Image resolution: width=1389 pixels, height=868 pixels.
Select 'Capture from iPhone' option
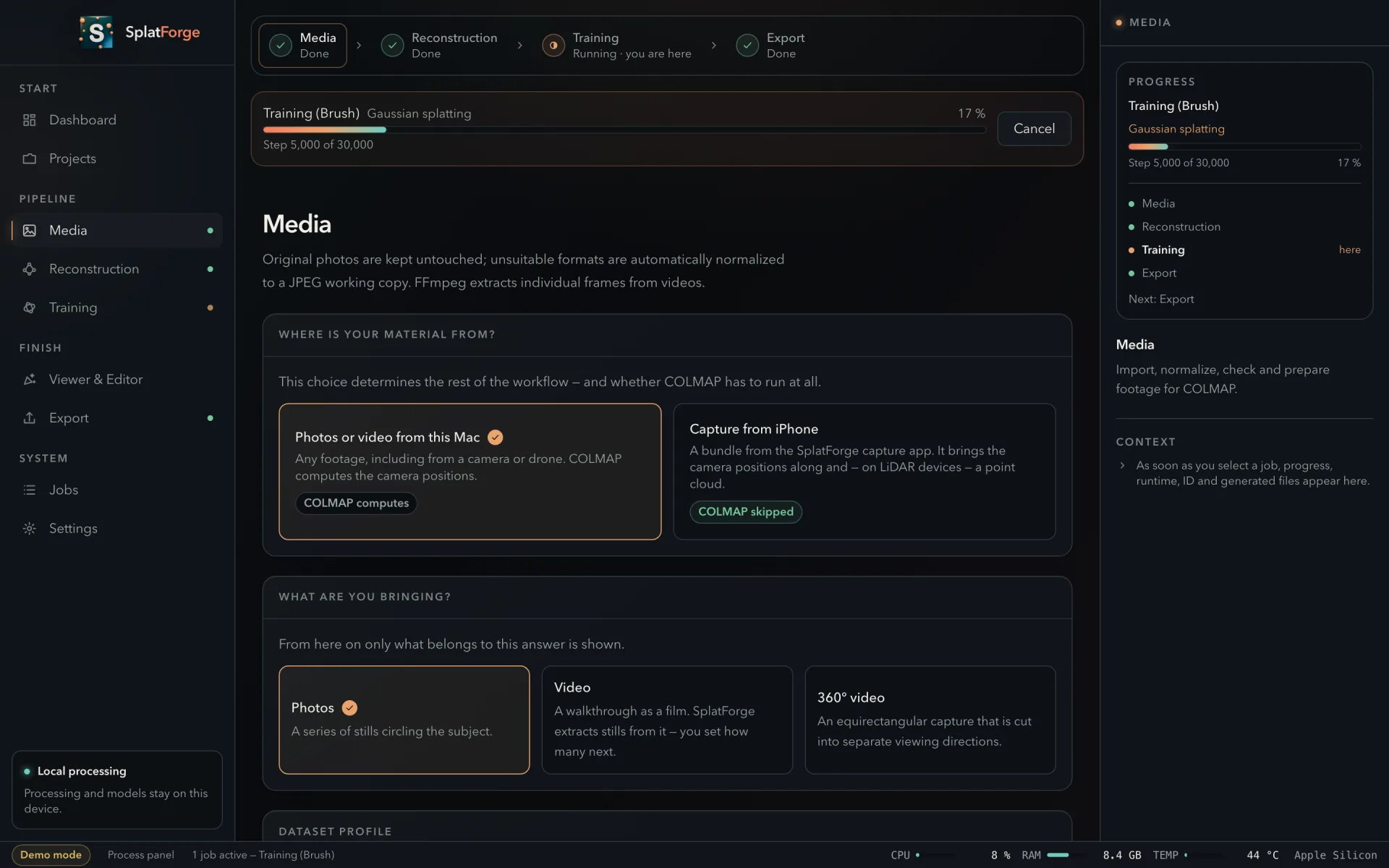click(x=865, y=472)
